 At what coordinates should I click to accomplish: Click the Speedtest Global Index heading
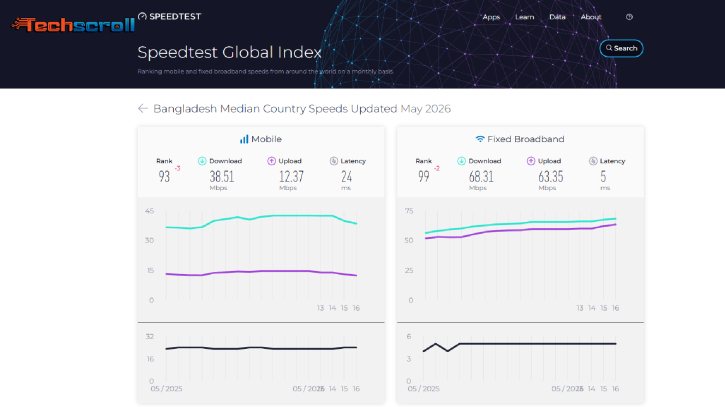[x=229, y=52]
